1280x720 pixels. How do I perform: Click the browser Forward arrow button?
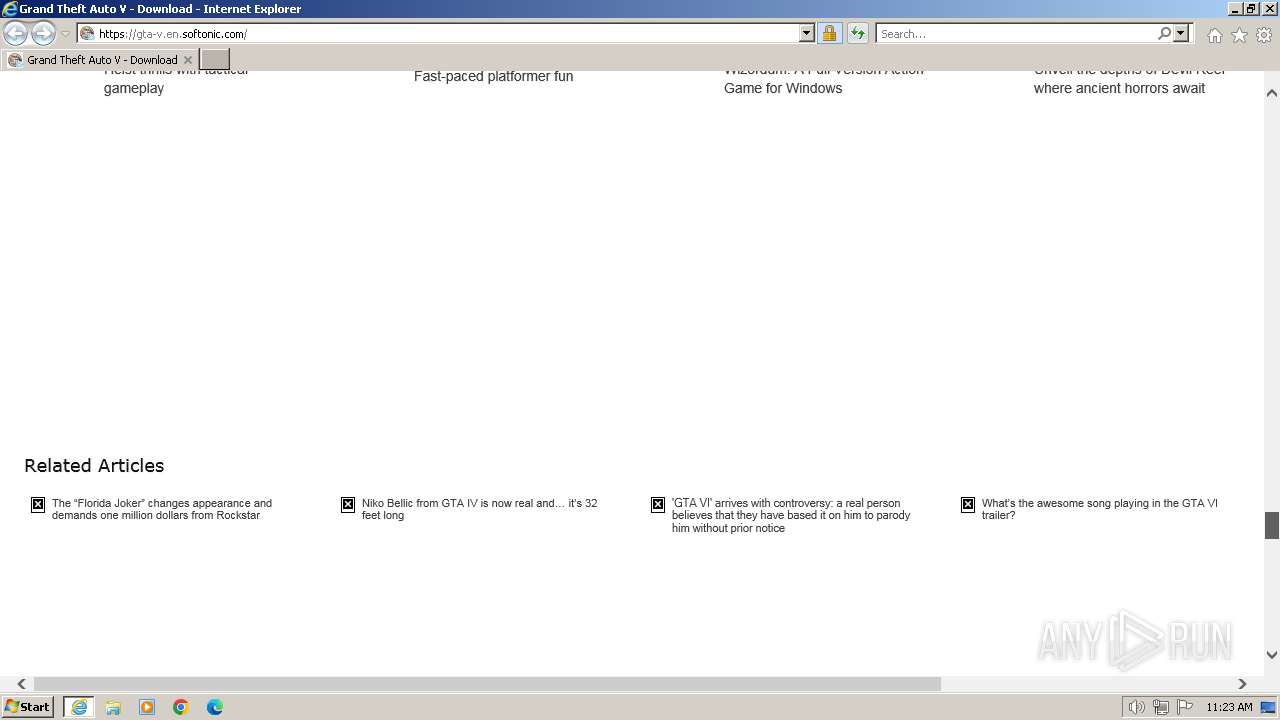(43, 33)
